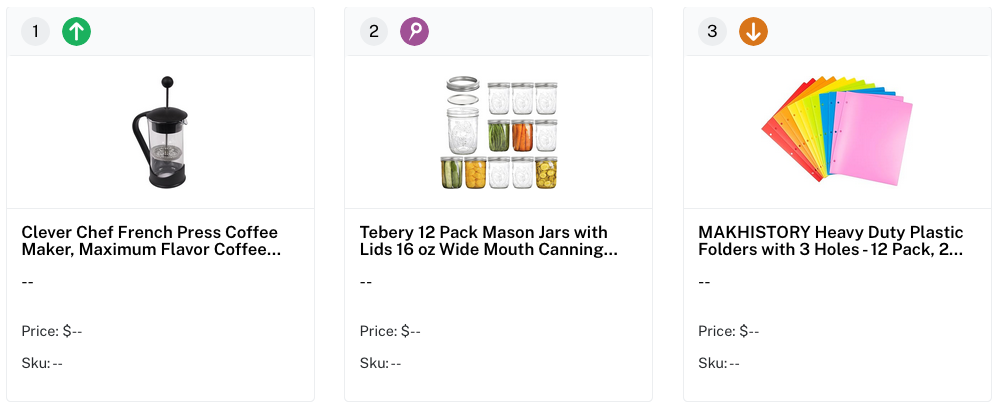Click the Sku field on the French Press card
The width and height of the screenshot is (998, 410).
pos(42,363)
